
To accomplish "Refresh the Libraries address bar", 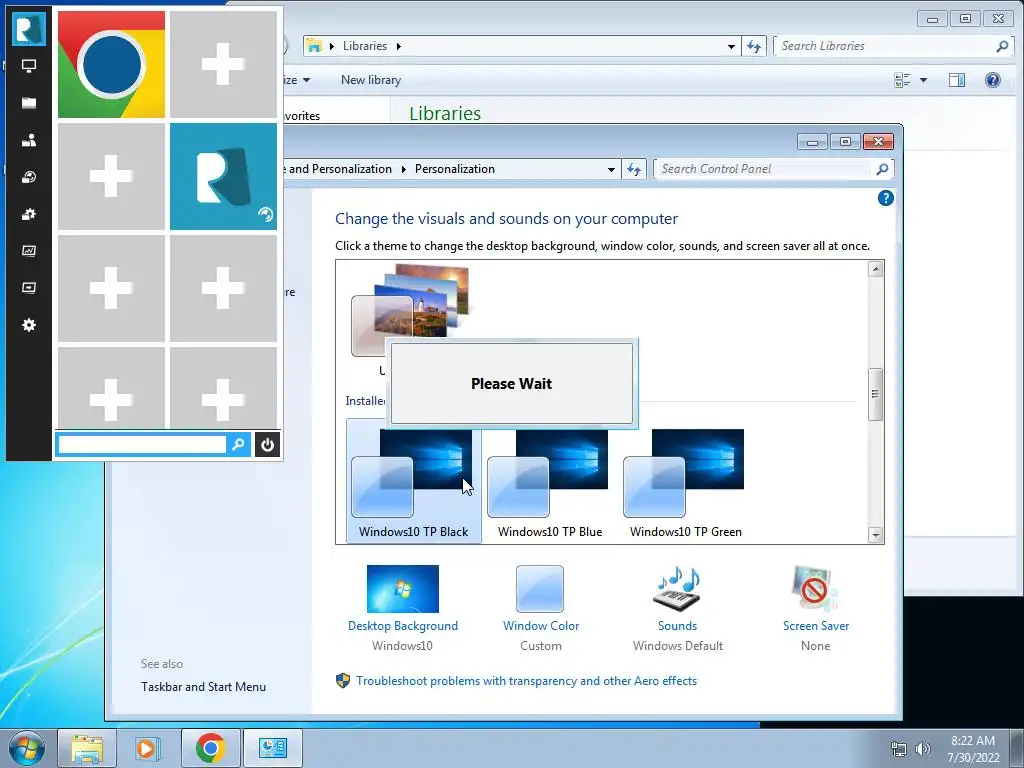I will [x=754, y=46].
